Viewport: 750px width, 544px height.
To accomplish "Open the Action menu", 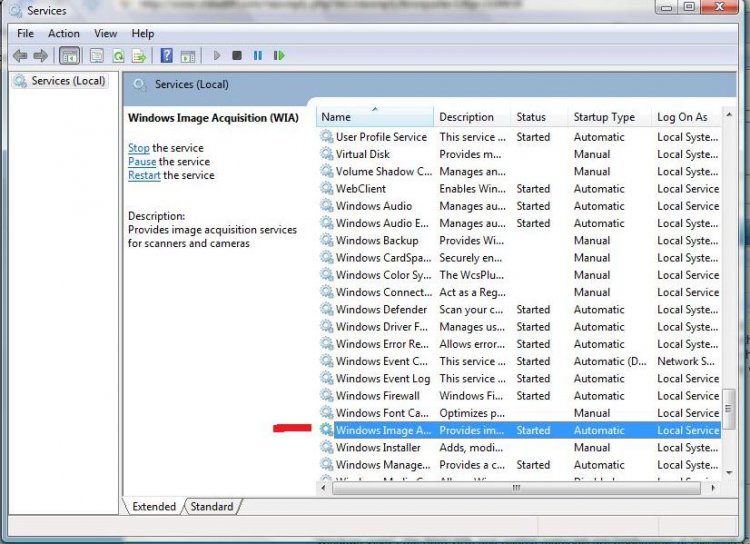I will [x=64, y=33].
